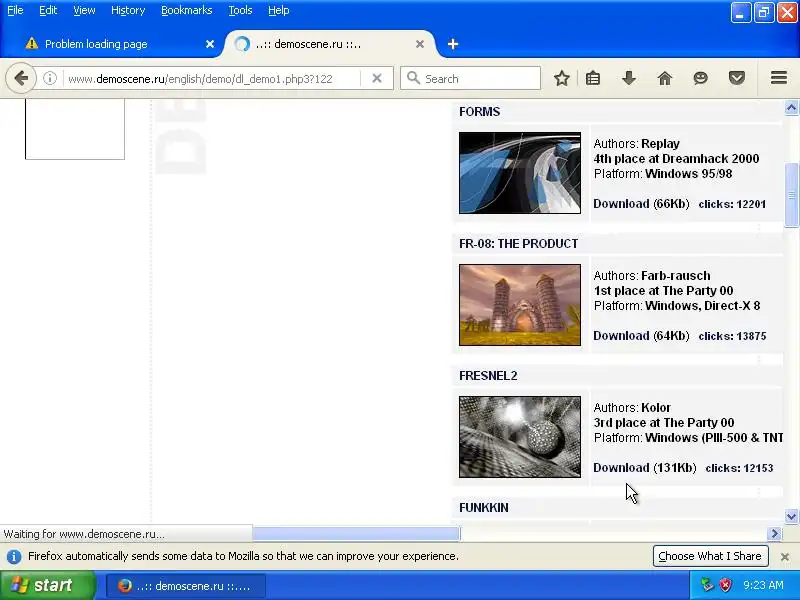Click the address bar URL field
The width and height of the screenshot is (800, 600).
point(212,79)
